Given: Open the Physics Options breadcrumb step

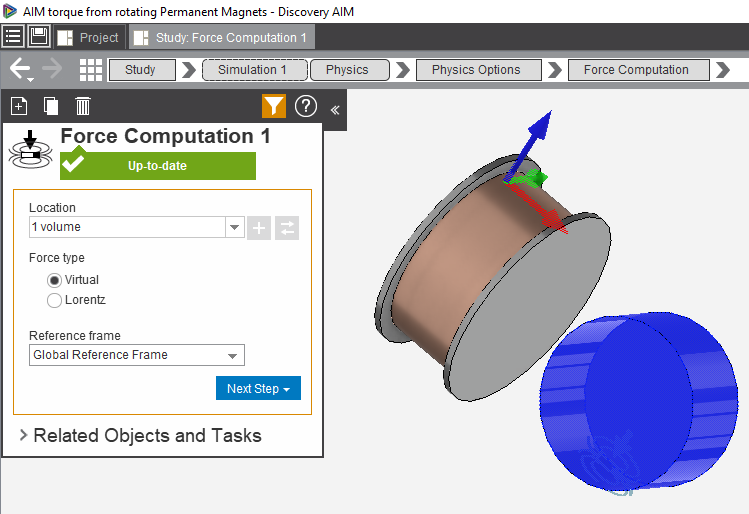Looking at the screenshot, I should (x=479, y=70).
